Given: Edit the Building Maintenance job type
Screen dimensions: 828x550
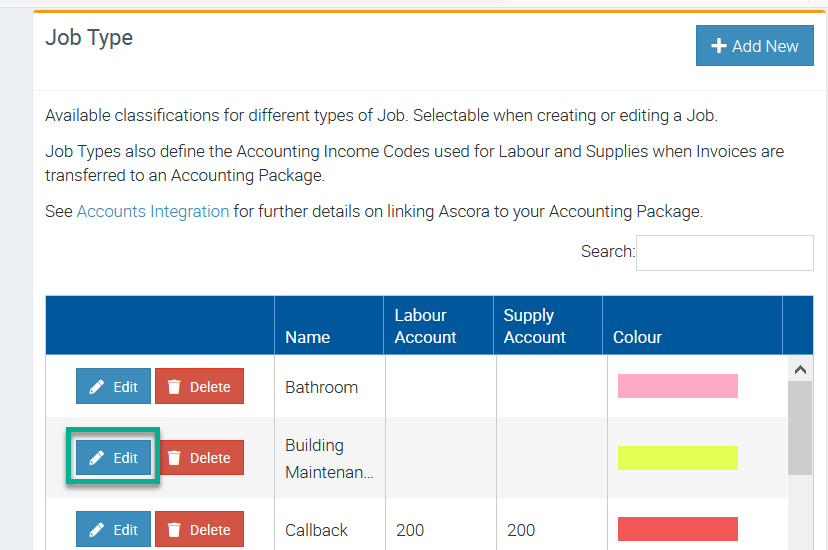Looking at the screenshot, I should point(113,458).
